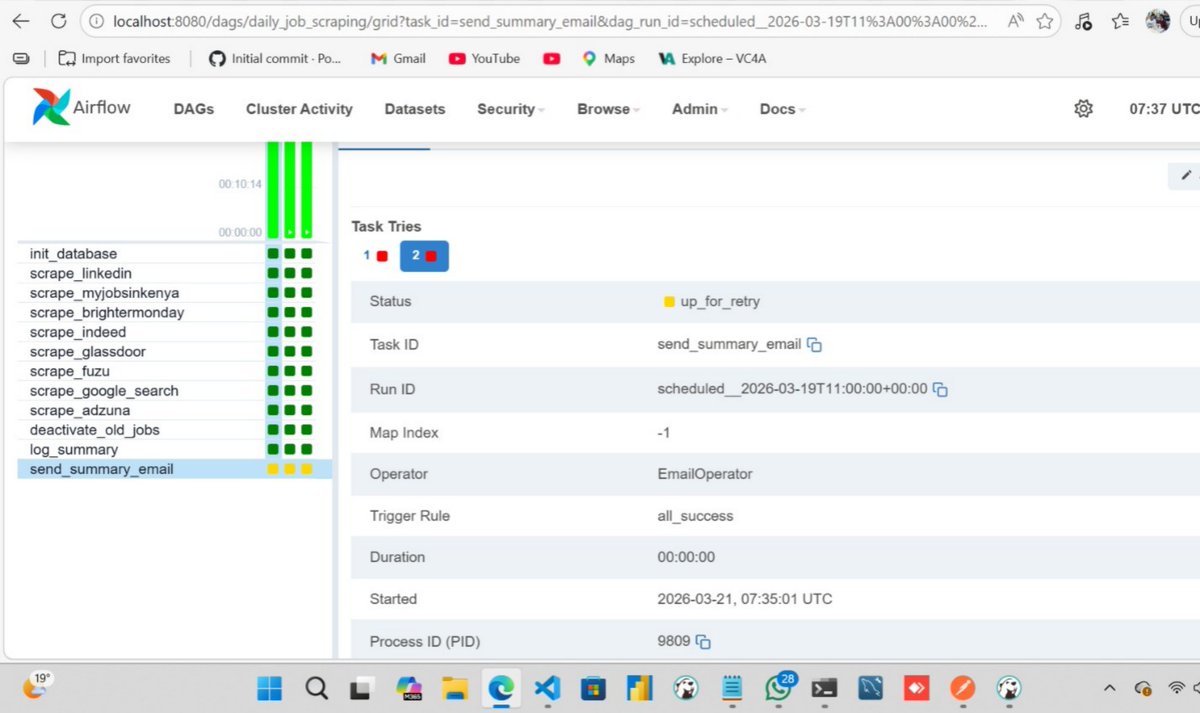Open Cluster Activity page

pos(299,109)
